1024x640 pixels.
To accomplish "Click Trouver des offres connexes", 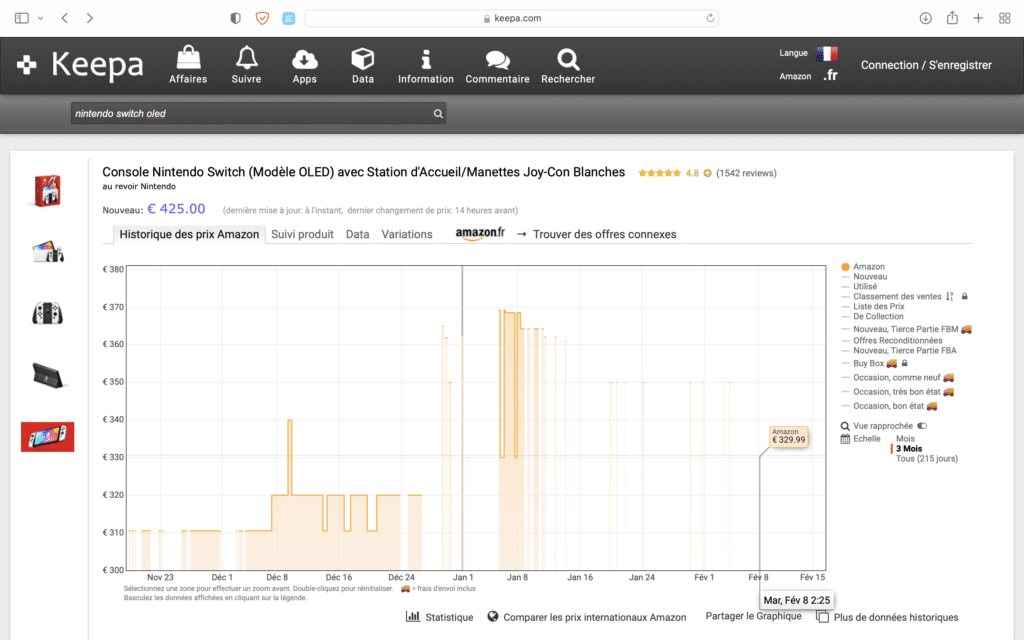I will coord(605,234).
